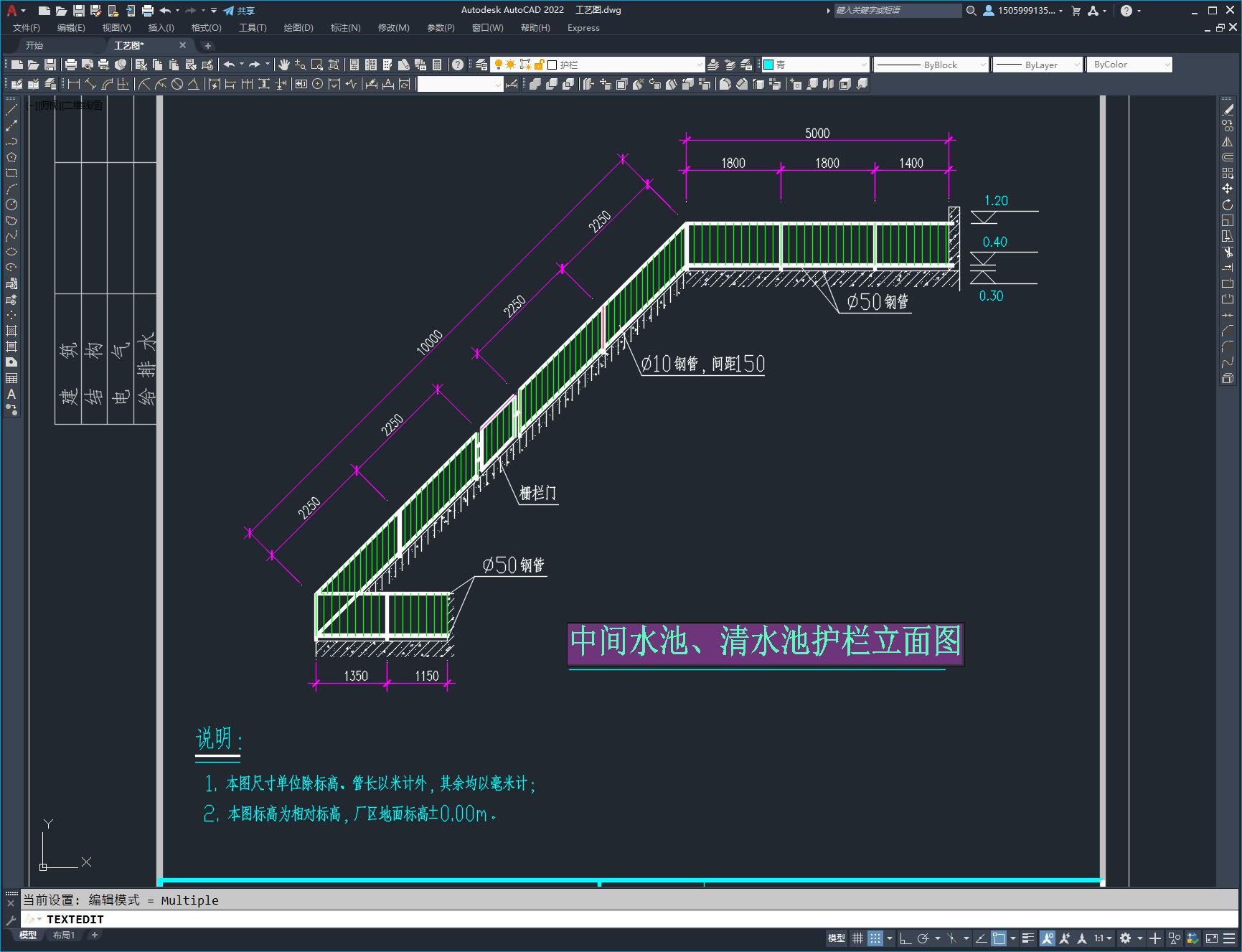
Task: Select the Line tool in draw toolbar
Action: click(11, 110)
